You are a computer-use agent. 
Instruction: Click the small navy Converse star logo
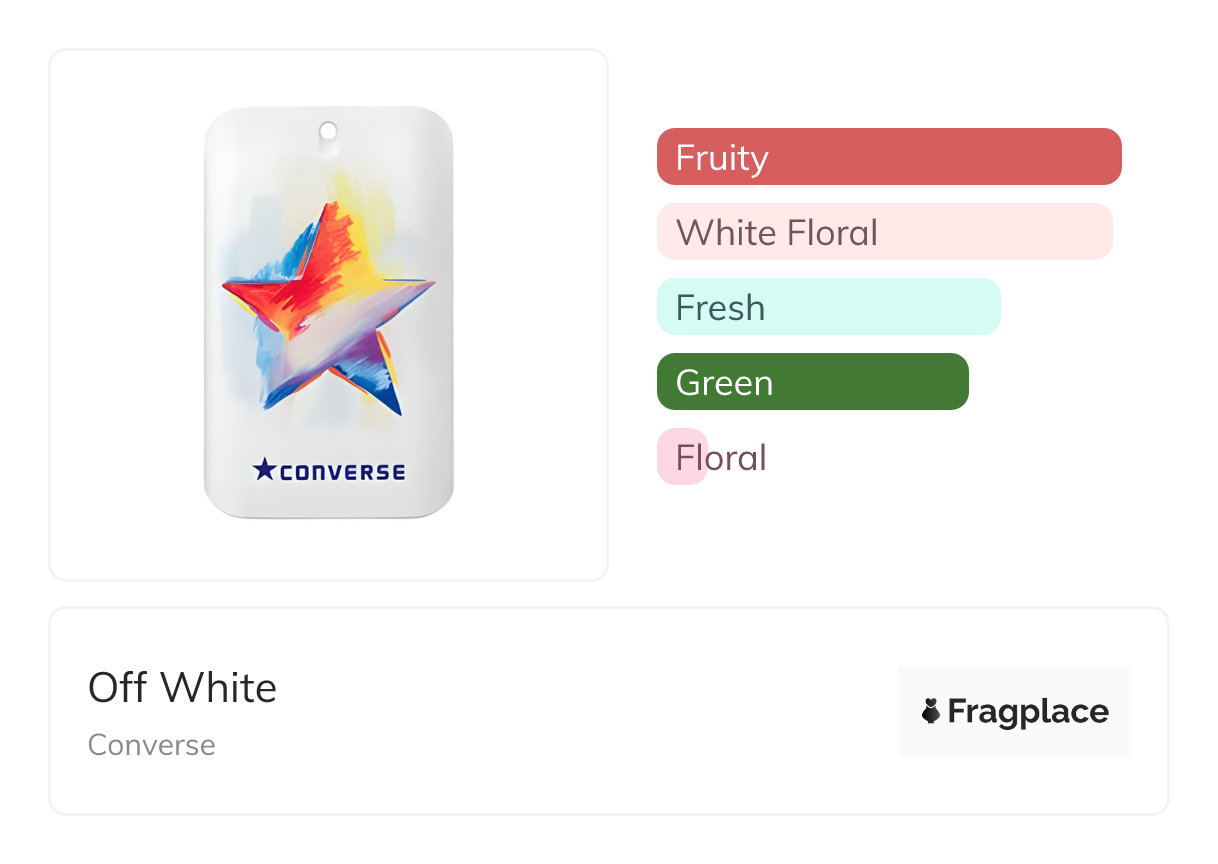pyautogui.click(x=263, y=469)
